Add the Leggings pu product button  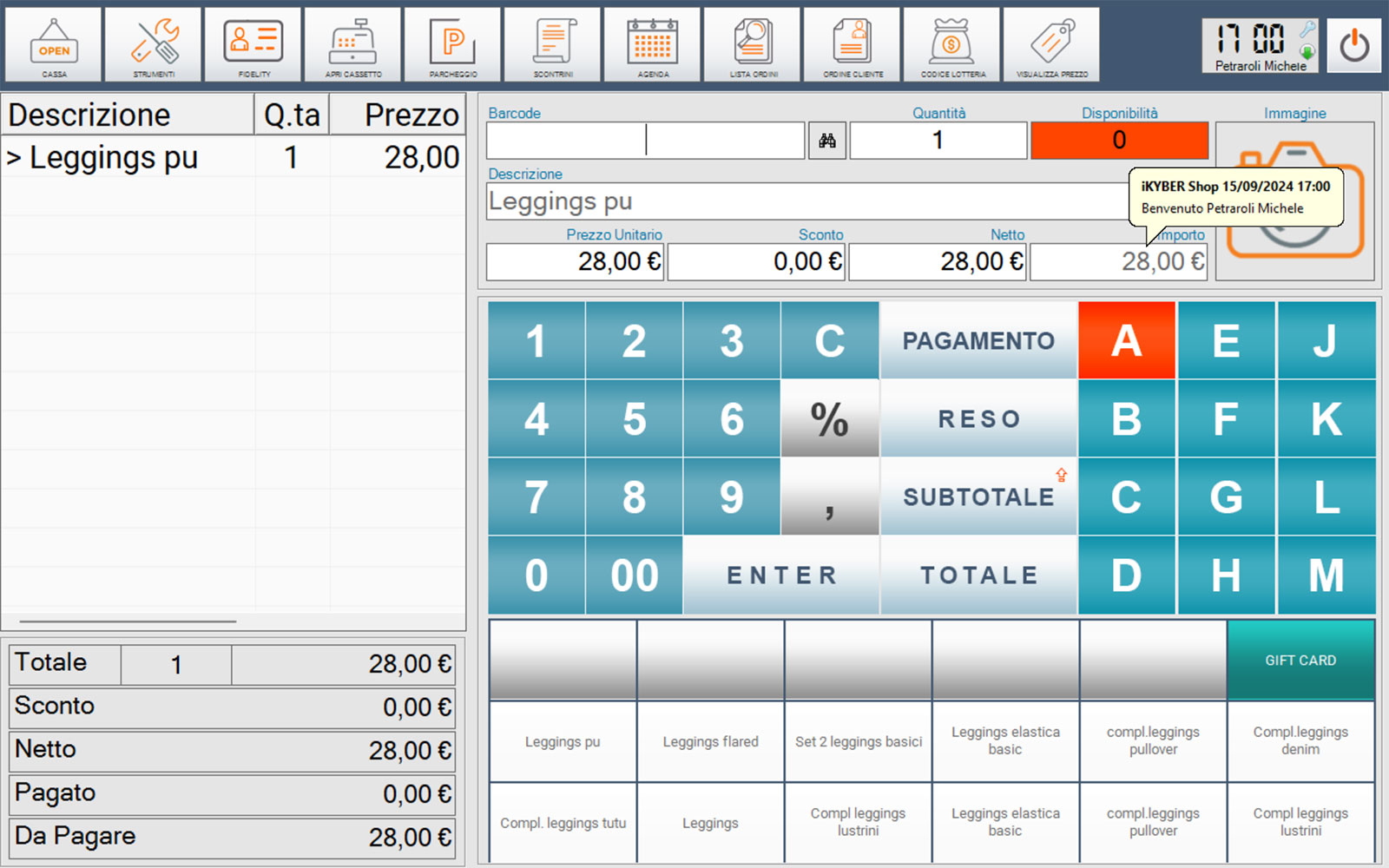point(563,741)
